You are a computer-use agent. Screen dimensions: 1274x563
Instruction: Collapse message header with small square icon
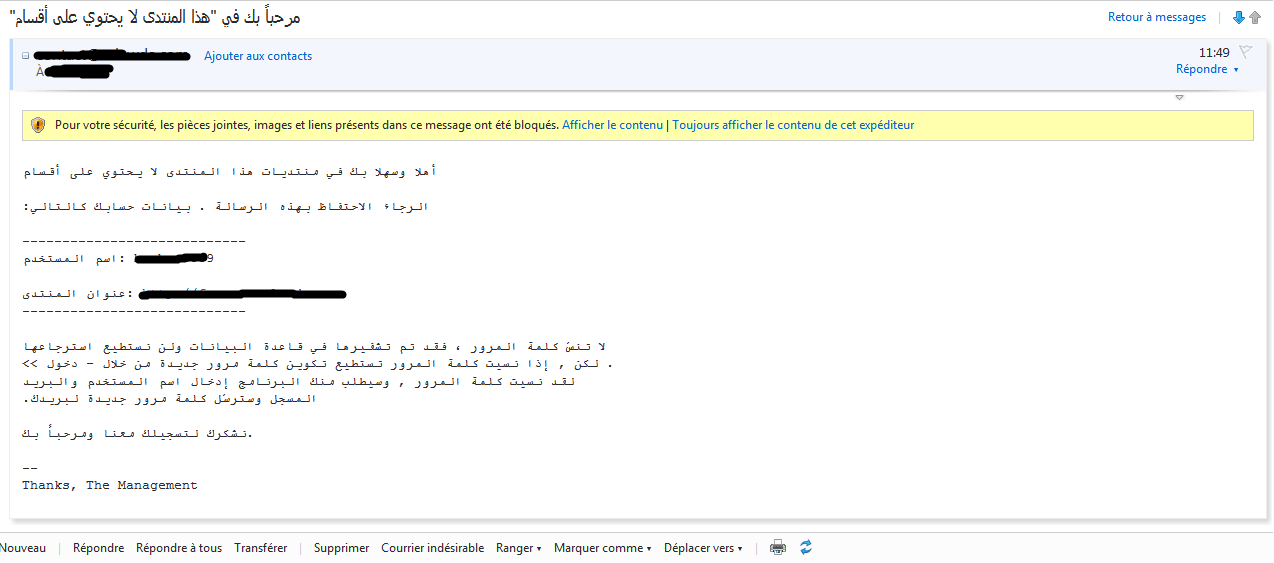[x=26, y=56]
